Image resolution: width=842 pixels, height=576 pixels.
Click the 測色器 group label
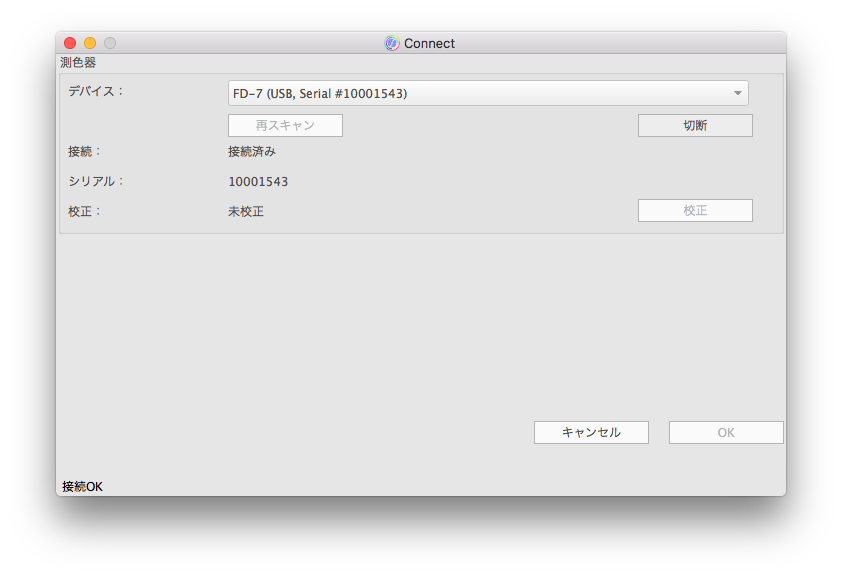click(78, 63)
